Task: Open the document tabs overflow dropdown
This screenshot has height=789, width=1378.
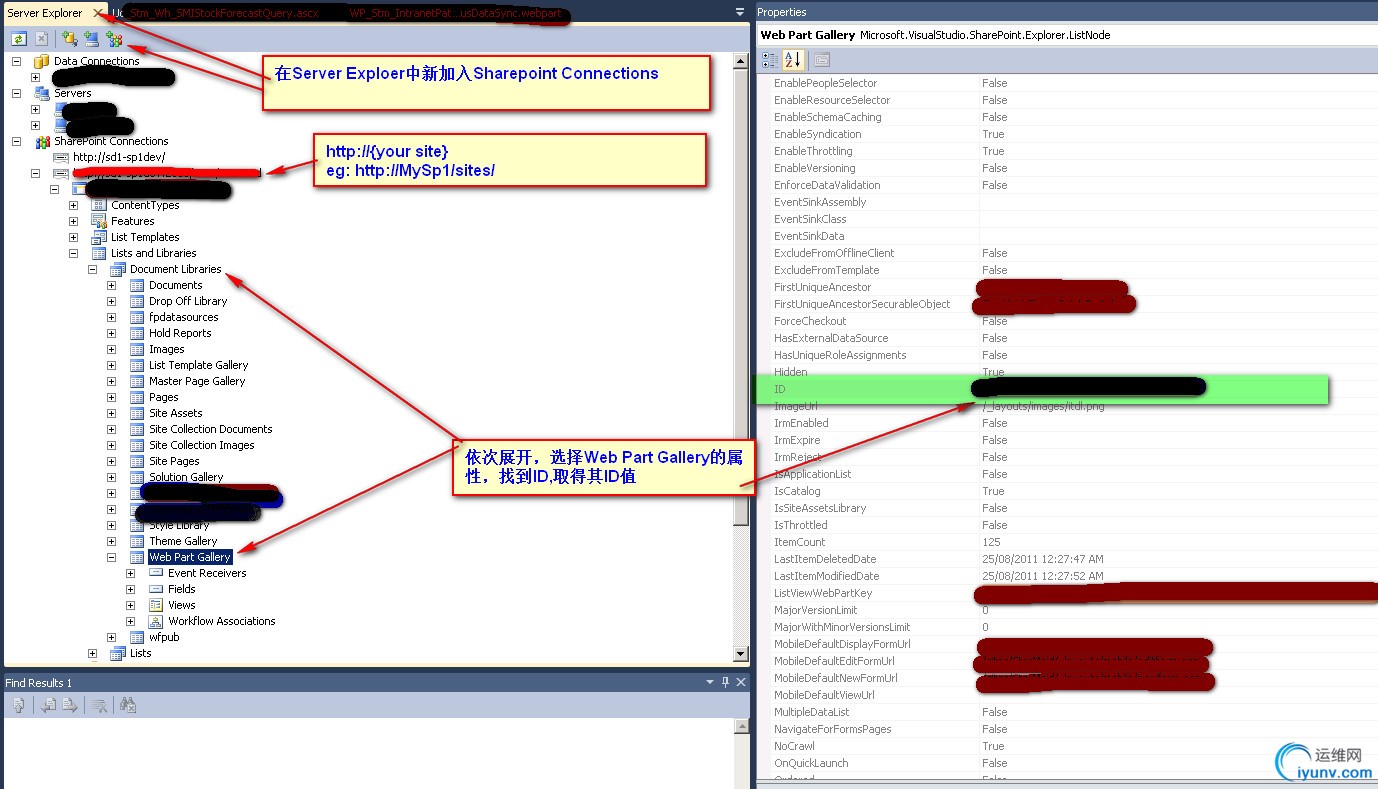Action: 740,12
